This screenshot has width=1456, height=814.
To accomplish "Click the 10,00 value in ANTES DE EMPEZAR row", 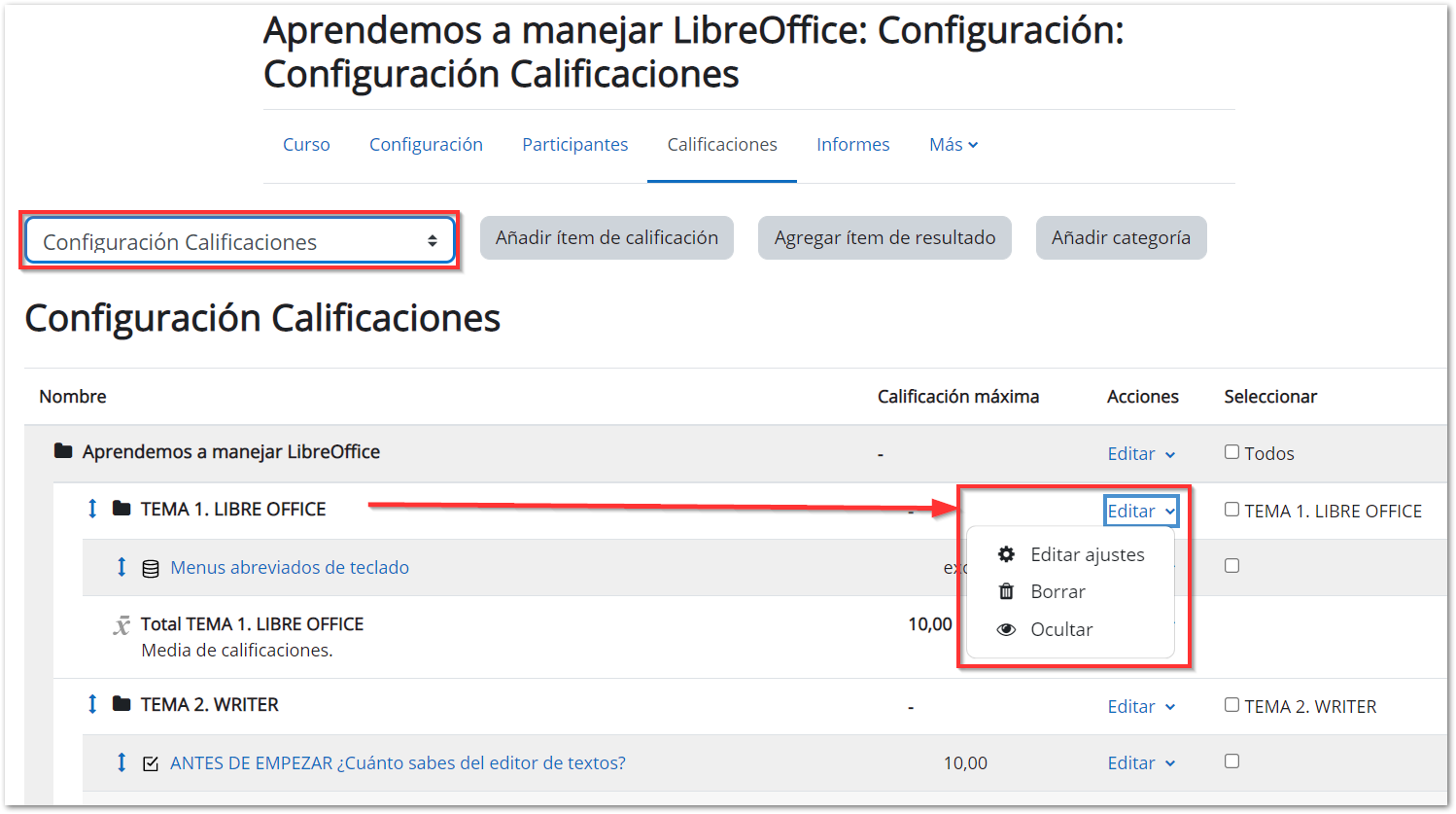I will [965, 762].
